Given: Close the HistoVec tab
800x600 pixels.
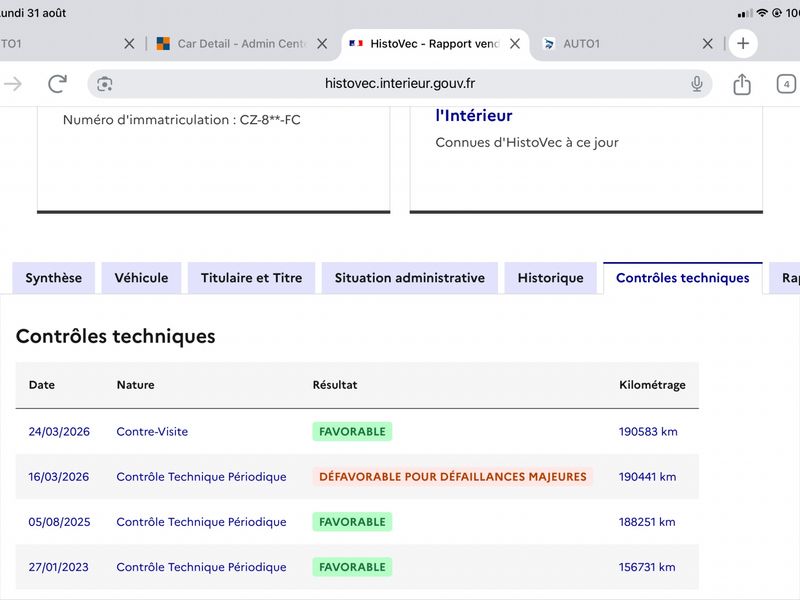Looking at the screenshot, I should [x=515, y=44].
